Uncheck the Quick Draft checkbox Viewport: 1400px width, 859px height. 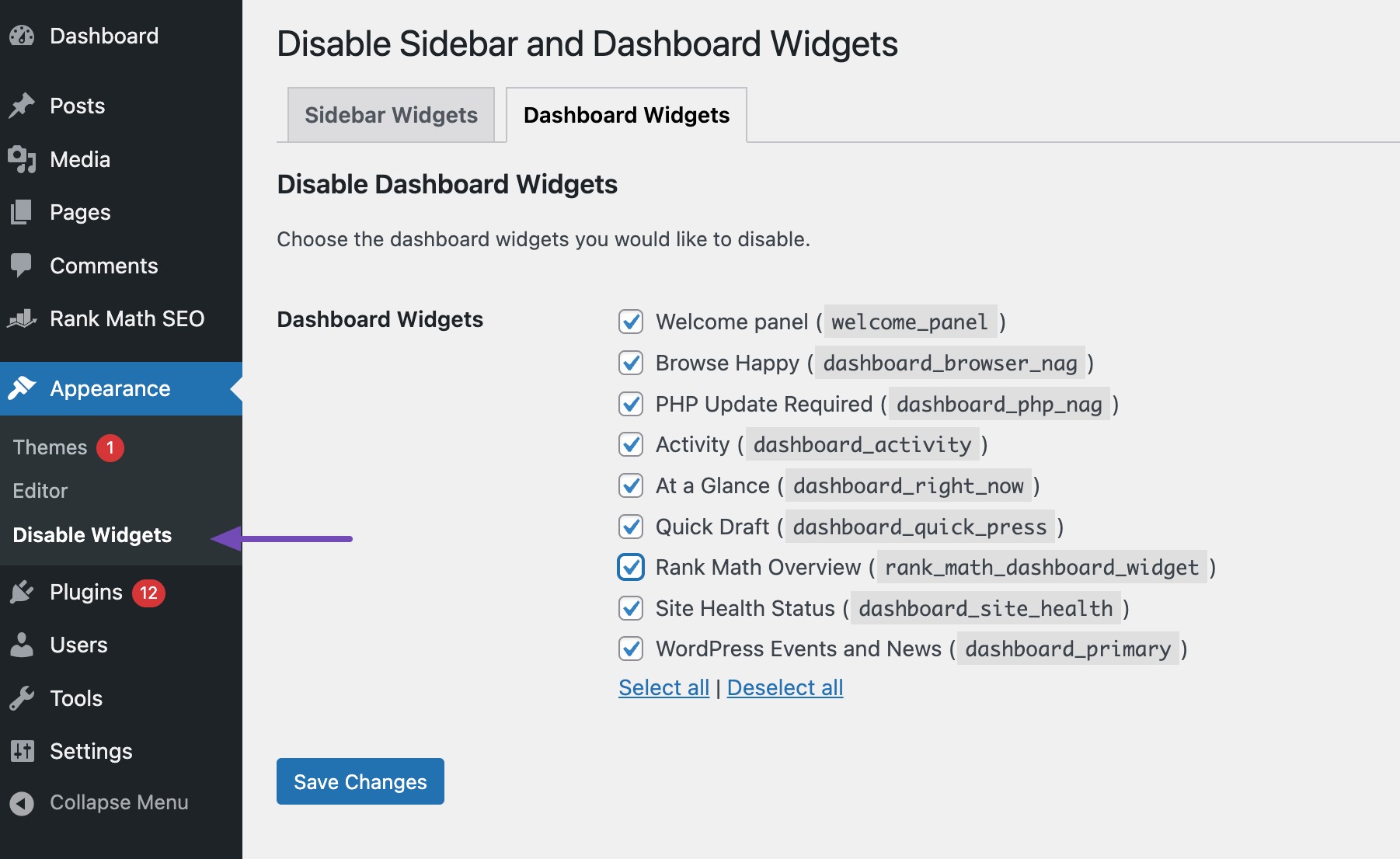(x=631, y=527)
